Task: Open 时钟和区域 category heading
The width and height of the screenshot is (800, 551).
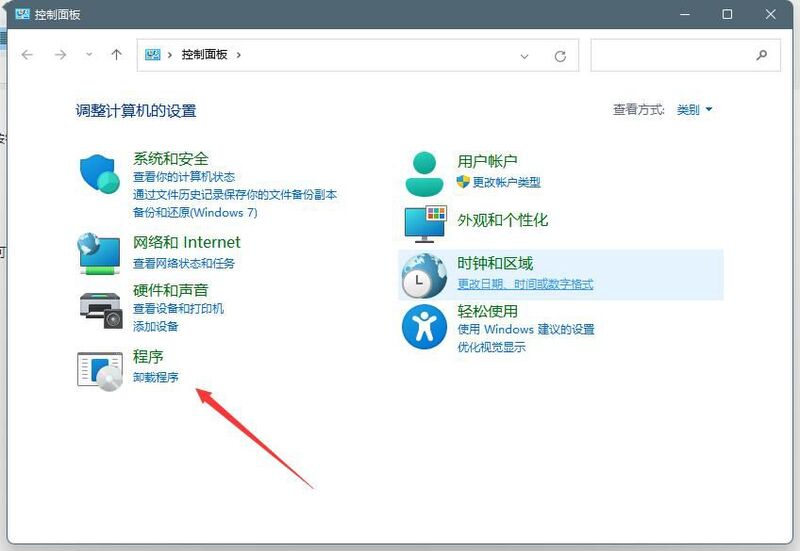Action: click(x=495, y=263)
